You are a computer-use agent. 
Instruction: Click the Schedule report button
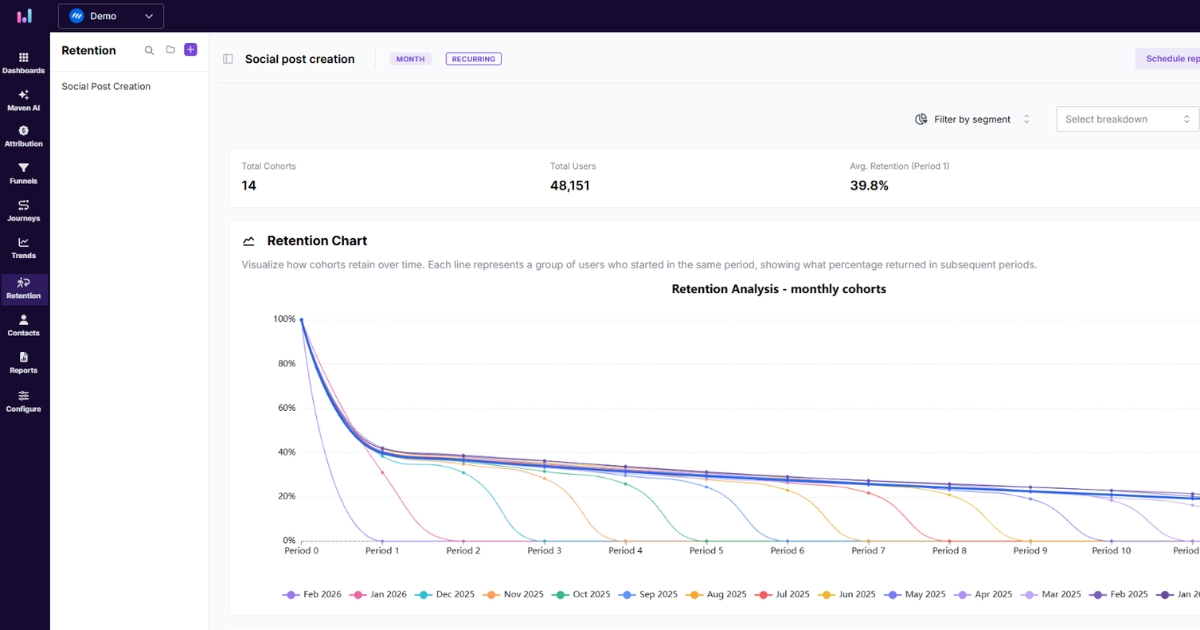(1170, 59)
